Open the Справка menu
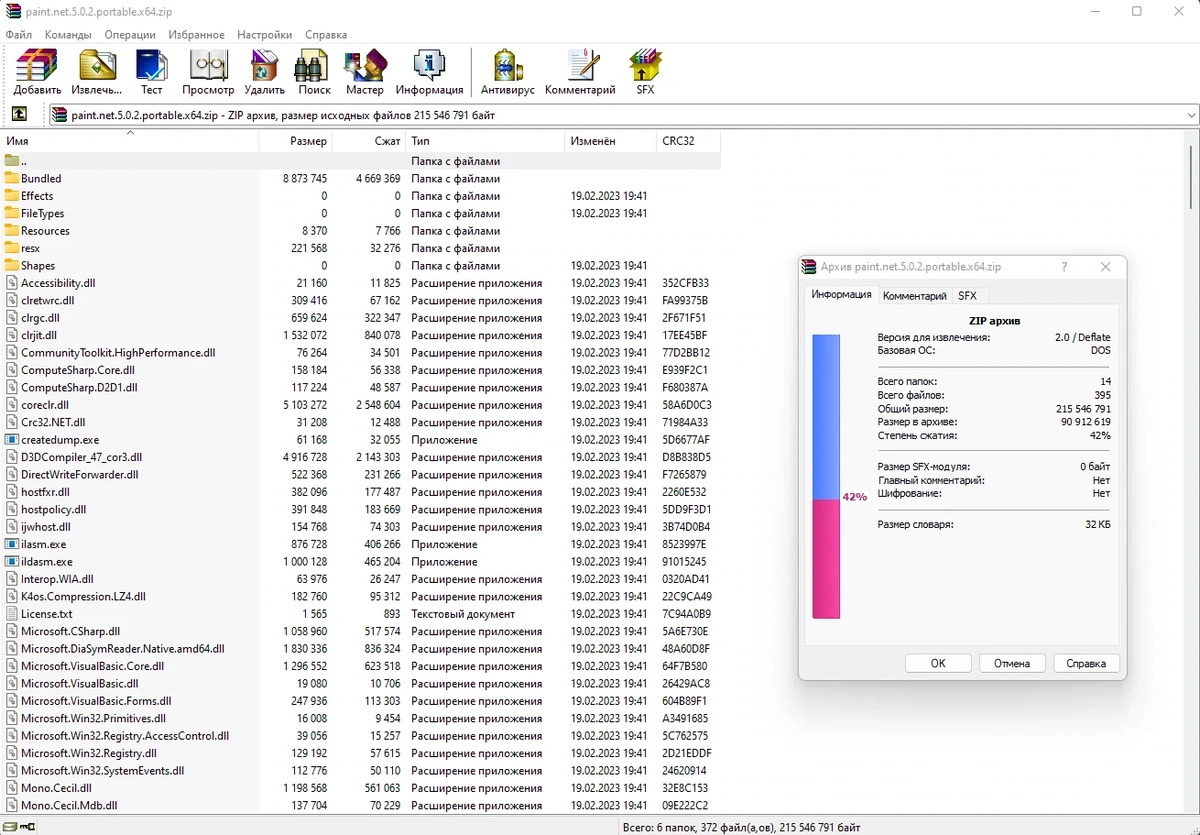This screenshot has height=835, width=1200. (x=326, y=34)
